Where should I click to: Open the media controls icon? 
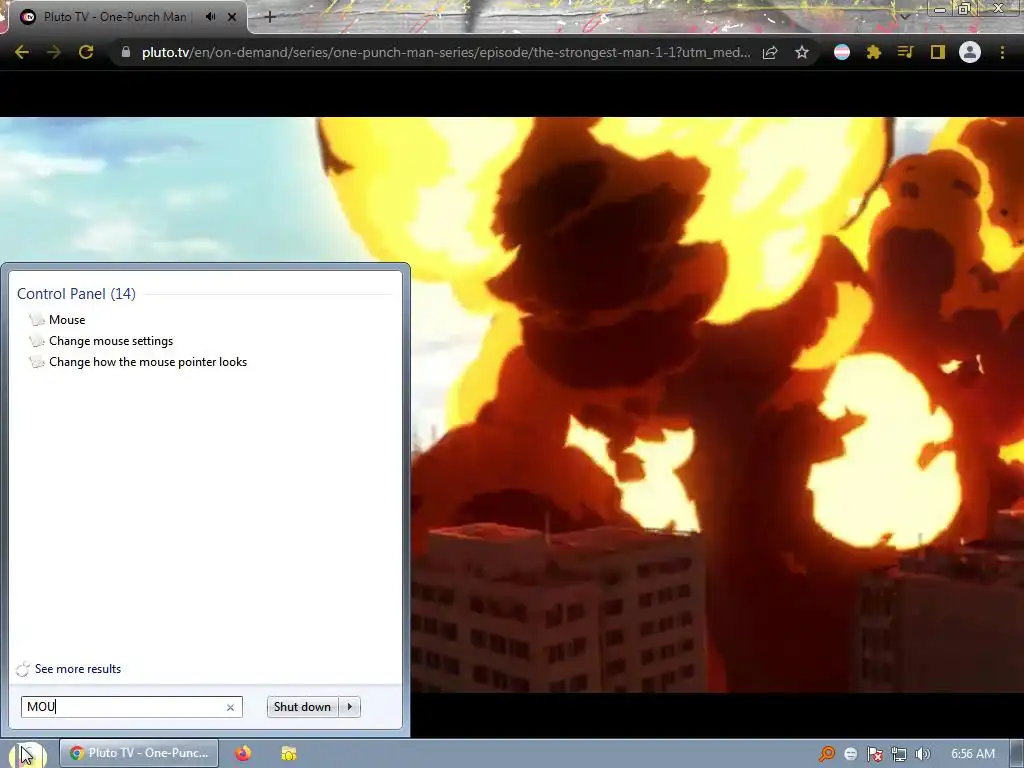(906, 52)
